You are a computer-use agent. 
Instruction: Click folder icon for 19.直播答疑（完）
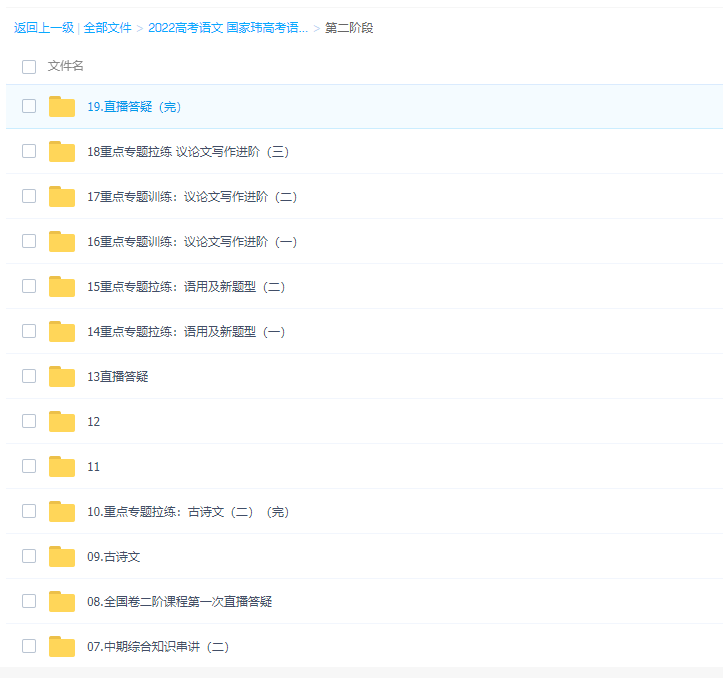[x=62, y=107]
